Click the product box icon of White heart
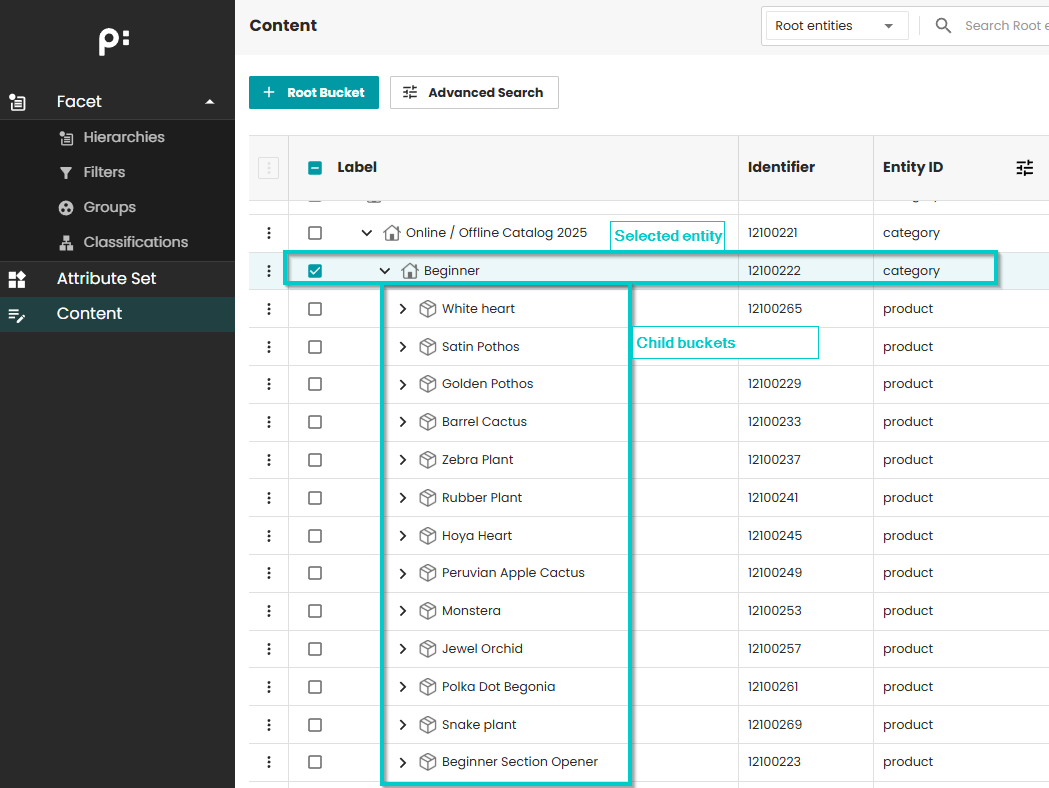 click(427, 308)
